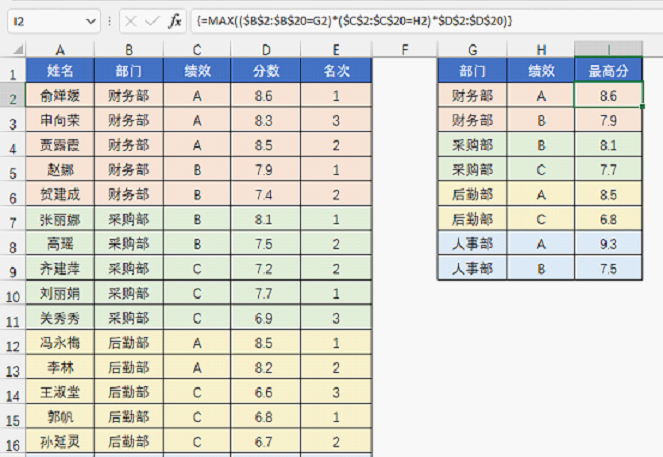Click 人事部 cell in the A performance row
663x457 pixels.
click(x=472, y=244)
